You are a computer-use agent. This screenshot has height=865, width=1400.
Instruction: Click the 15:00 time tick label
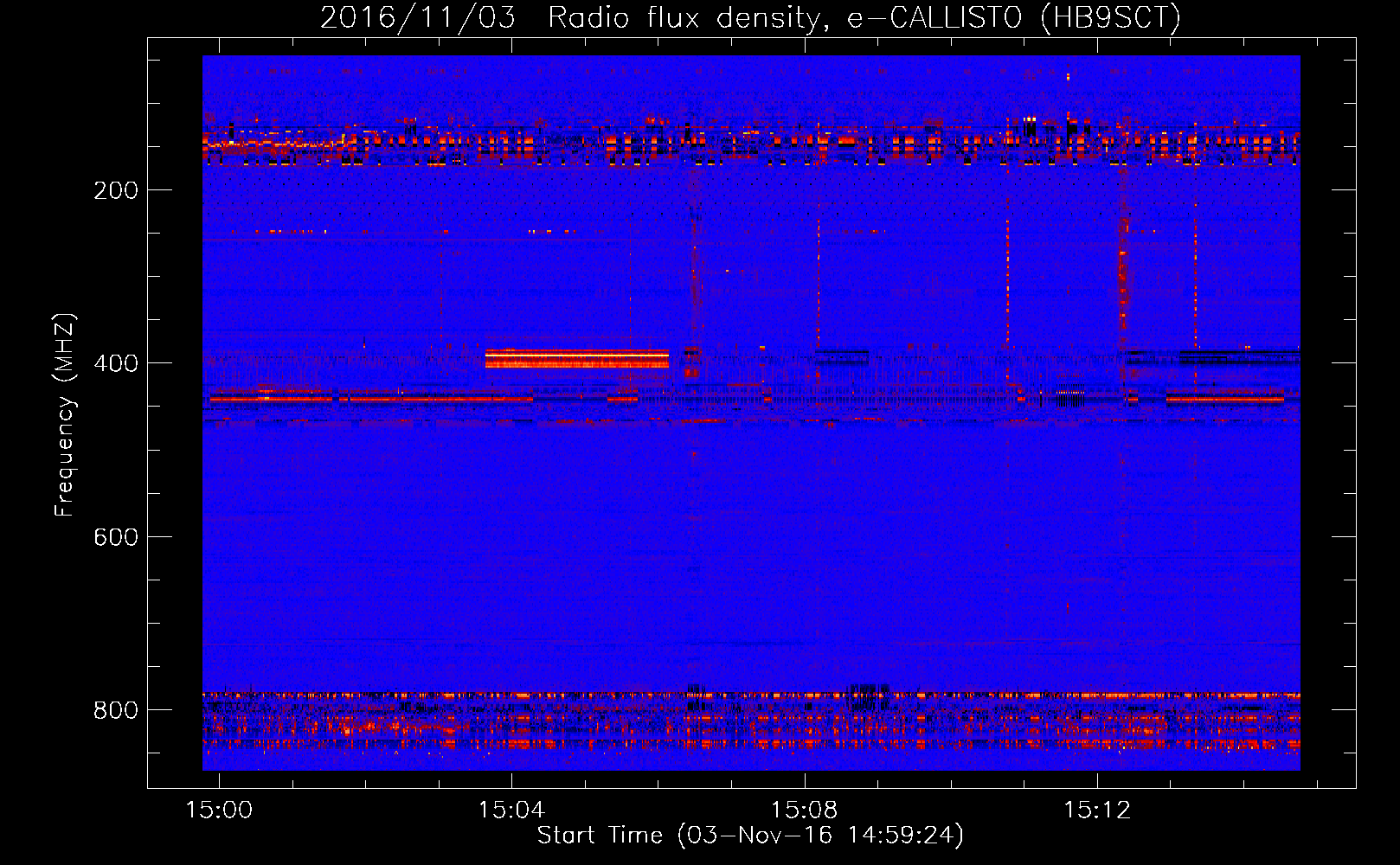point(219,810)
